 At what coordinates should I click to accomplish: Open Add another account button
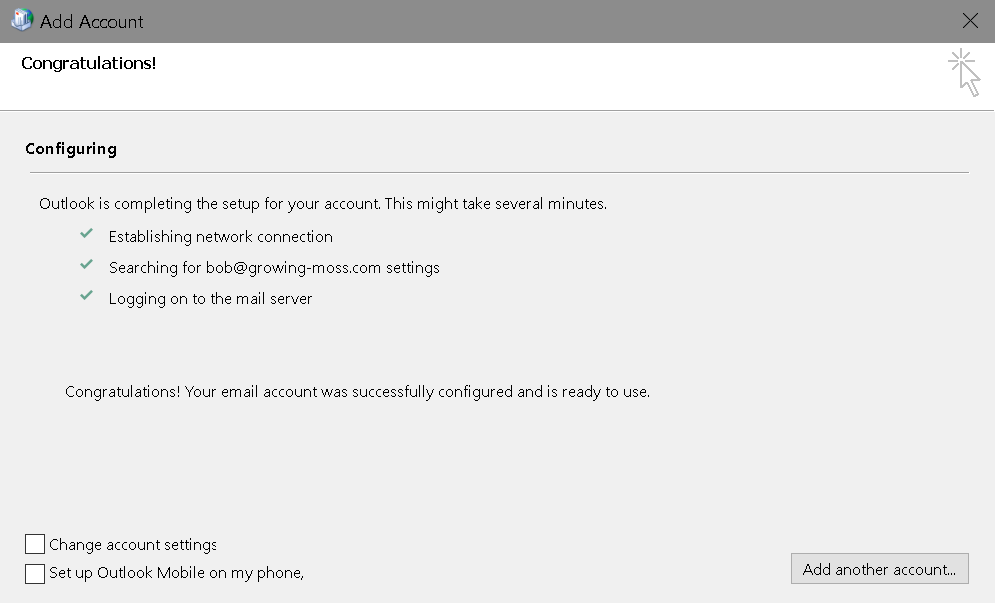point(880,569)
